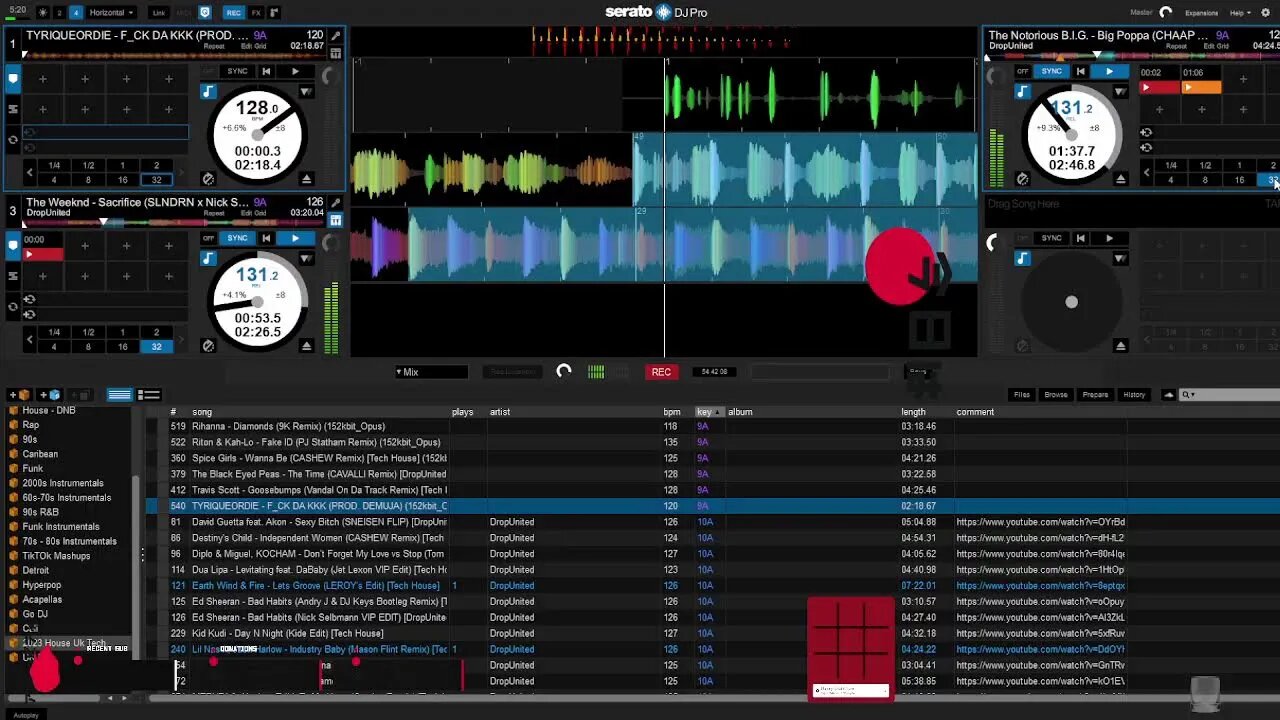Switch OFF sync button on Big Poppa deck

(x=1023, y=71)
